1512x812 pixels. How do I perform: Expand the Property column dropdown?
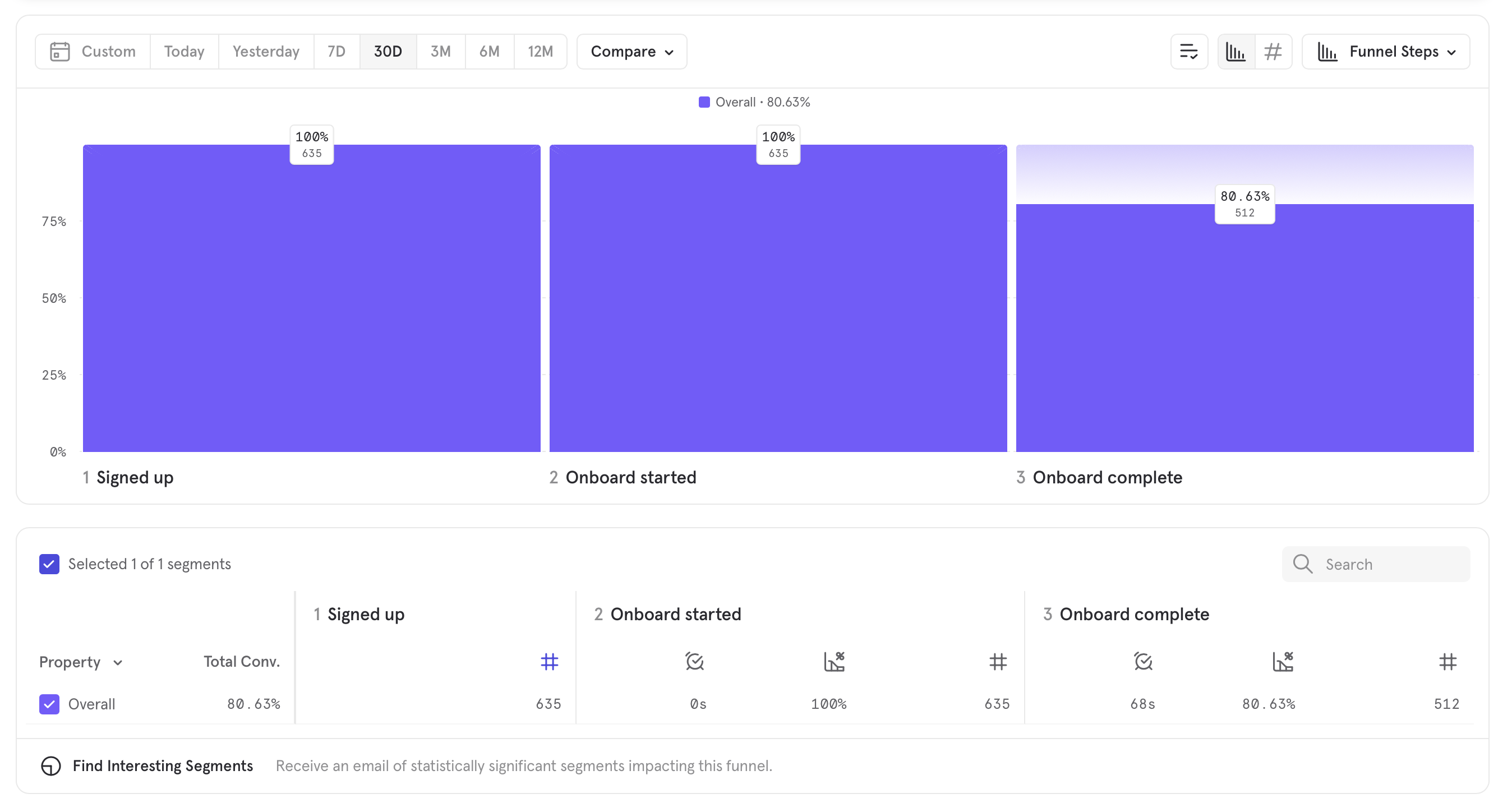(x=81, y=662)
